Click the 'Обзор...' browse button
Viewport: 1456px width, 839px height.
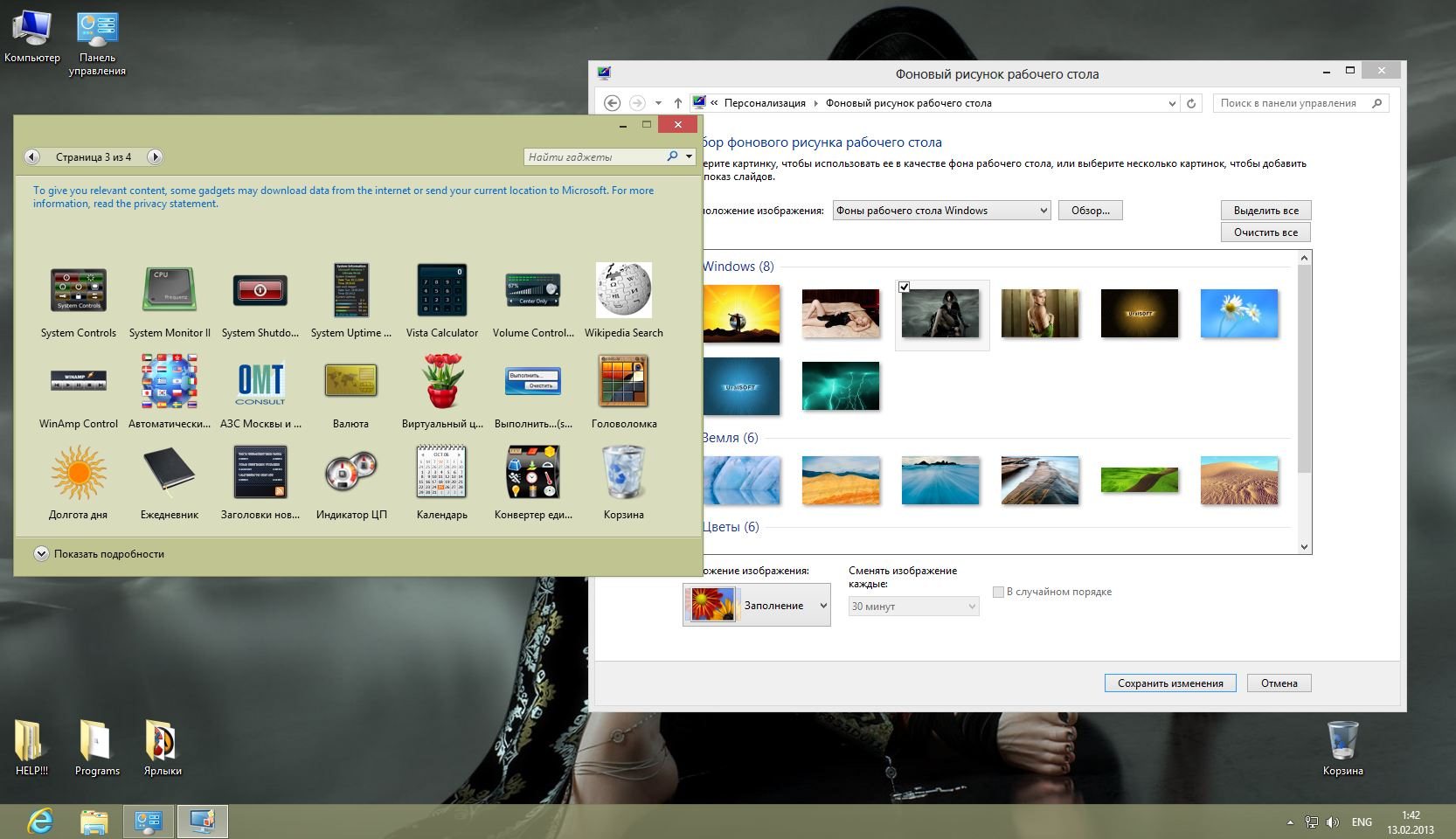pos(1091,211)
